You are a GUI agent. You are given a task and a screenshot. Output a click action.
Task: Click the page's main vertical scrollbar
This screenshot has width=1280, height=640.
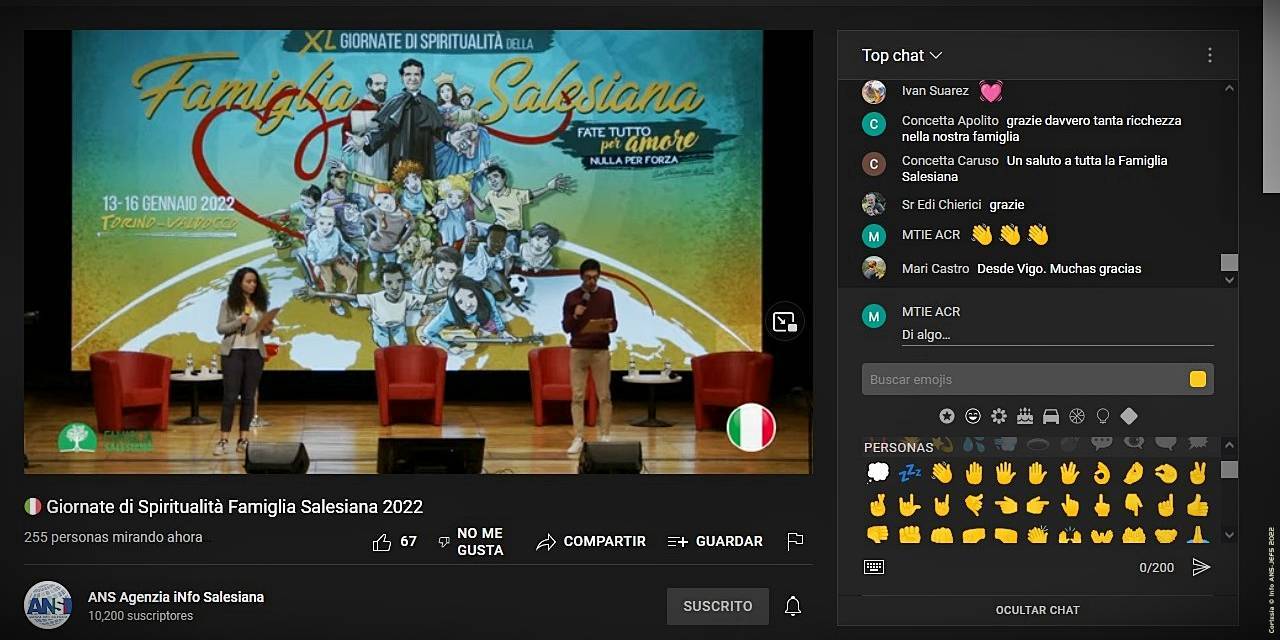pos(1272,96)
